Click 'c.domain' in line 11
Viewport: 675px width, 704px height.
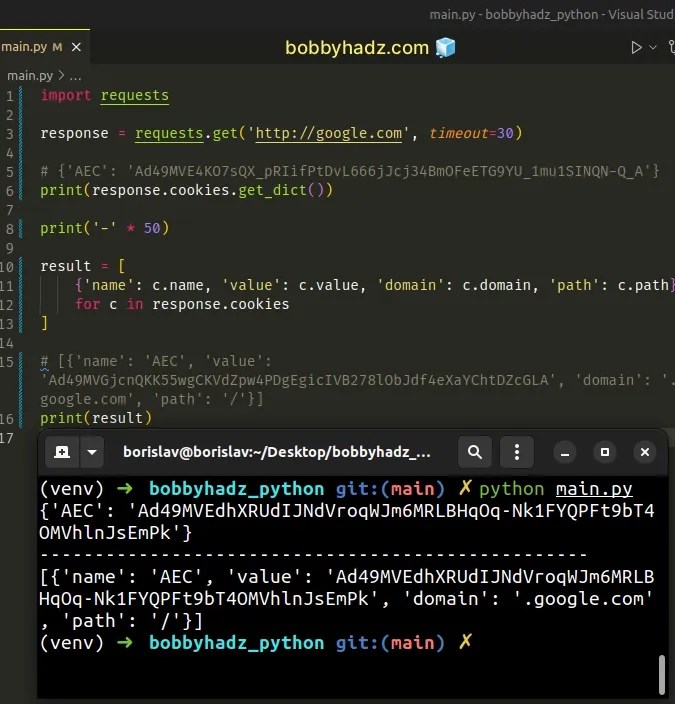pos(496,285)
